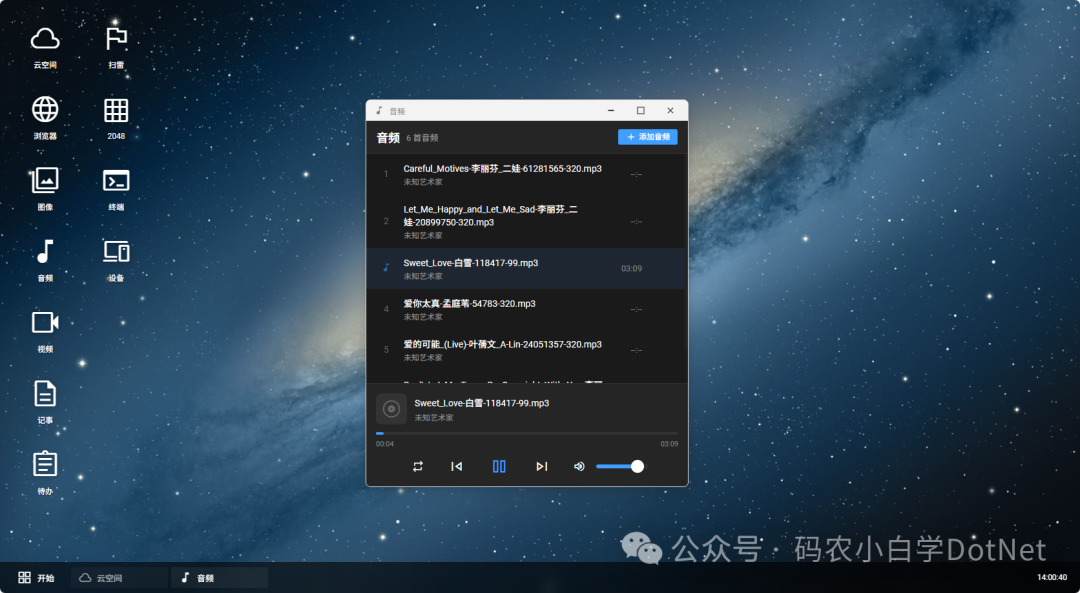
Task: Adjust the volume slider
Action: coord(620,466)
